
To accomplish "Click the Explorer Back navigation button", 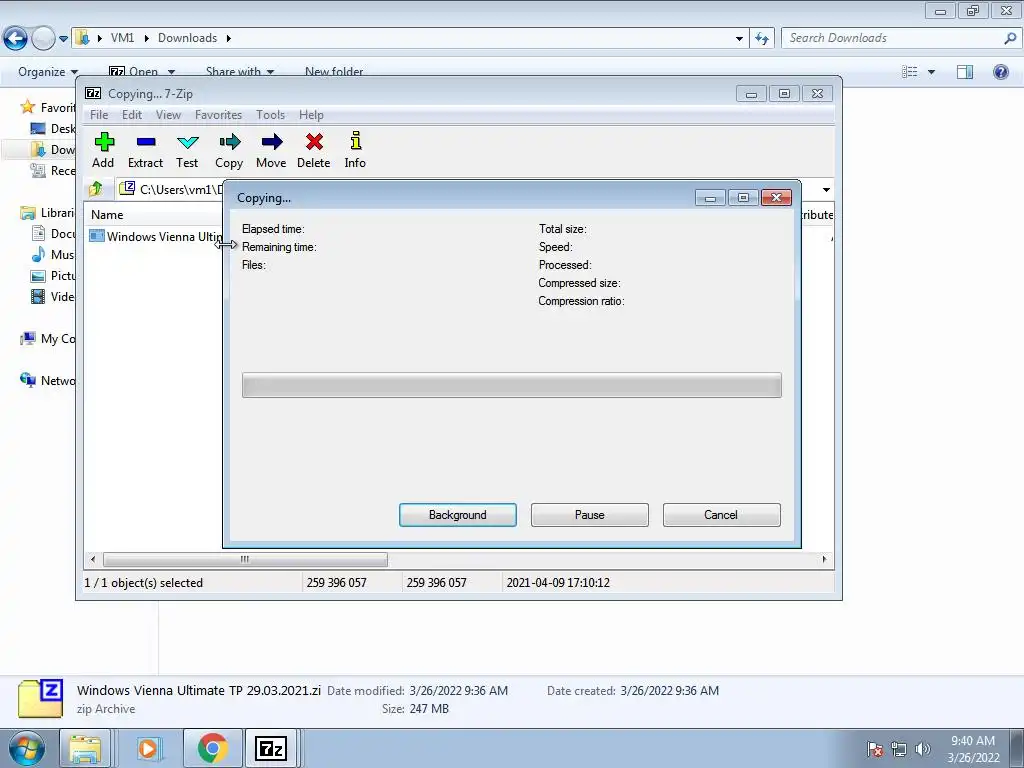I will (x=15, y=38).
